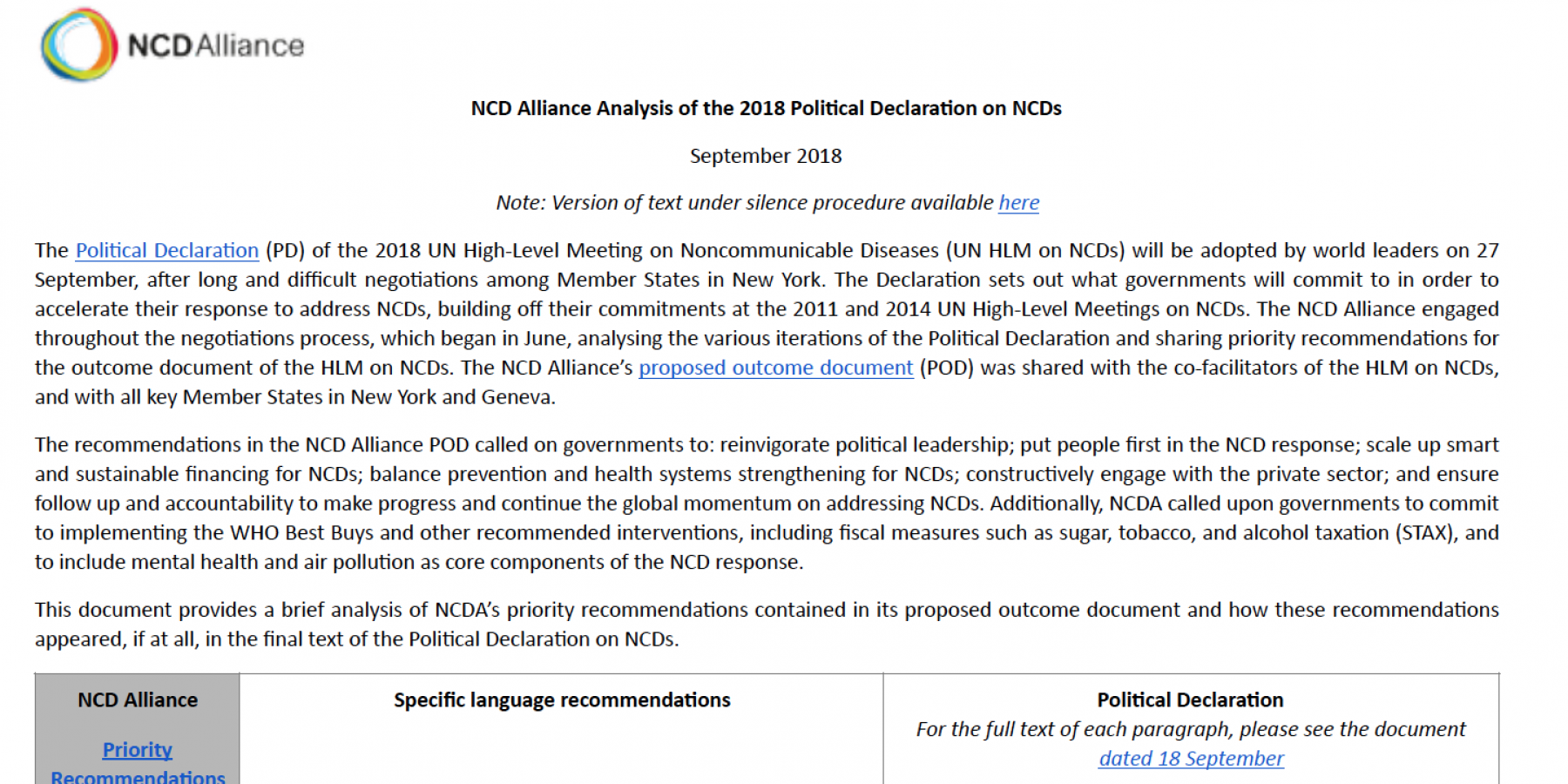Click the 'Specific language recommendations' column header

pos(562,700)
